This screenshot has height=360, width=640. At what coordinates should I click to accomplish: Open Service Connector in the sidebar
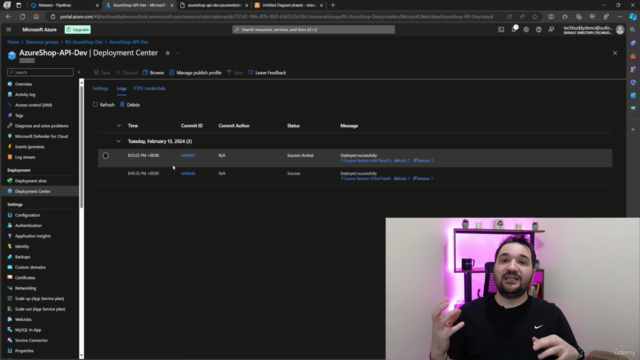(x=31, y=340)
